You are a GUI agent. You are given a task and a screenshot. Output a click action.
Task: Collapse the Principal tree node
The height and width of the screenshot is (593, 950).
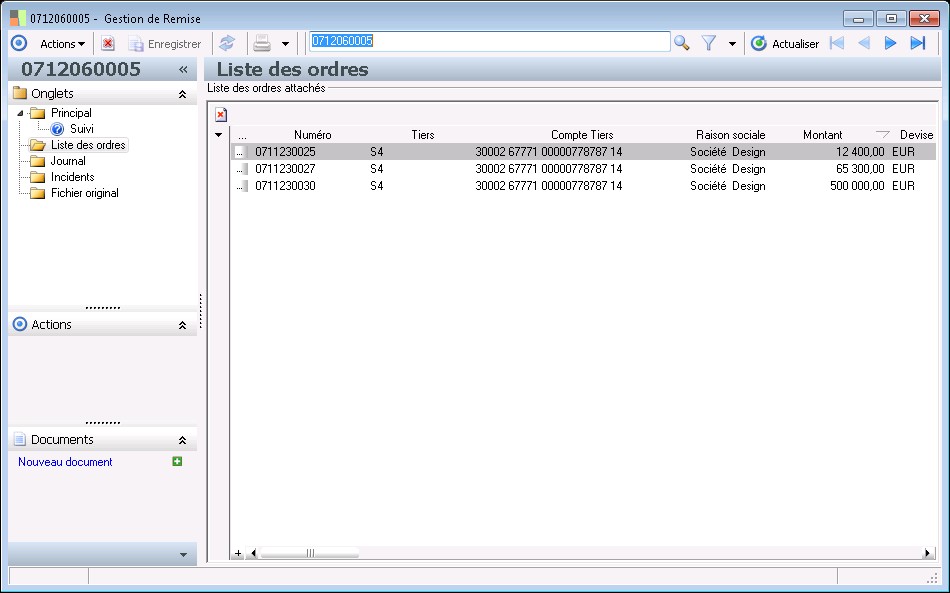[19, 113]
